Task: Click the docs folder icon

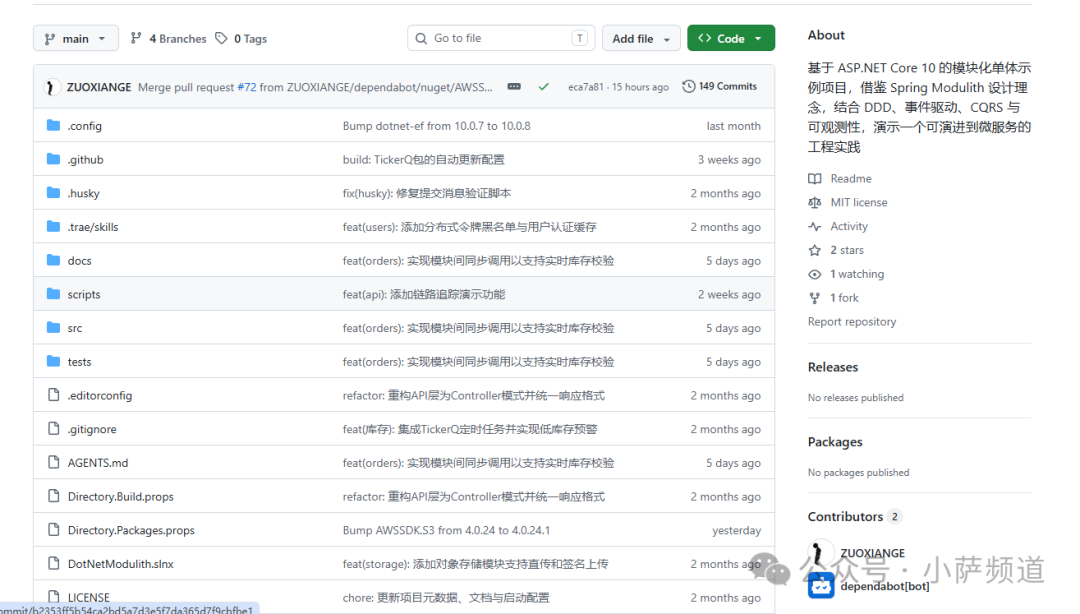Action: (x=53, y=260)
